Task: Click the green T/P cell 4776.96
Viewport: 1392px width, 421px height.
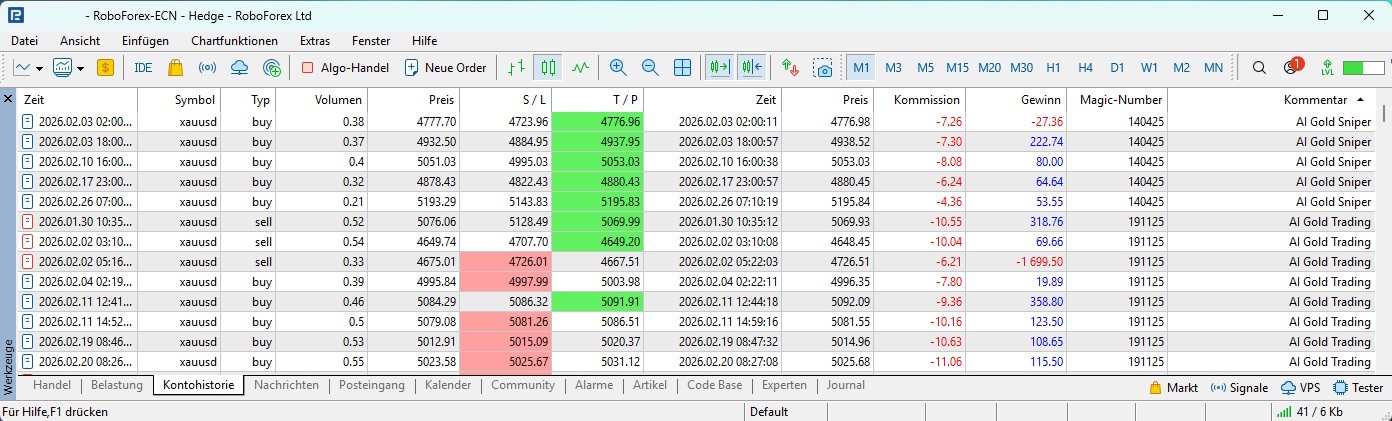Action: pos(598,121)
